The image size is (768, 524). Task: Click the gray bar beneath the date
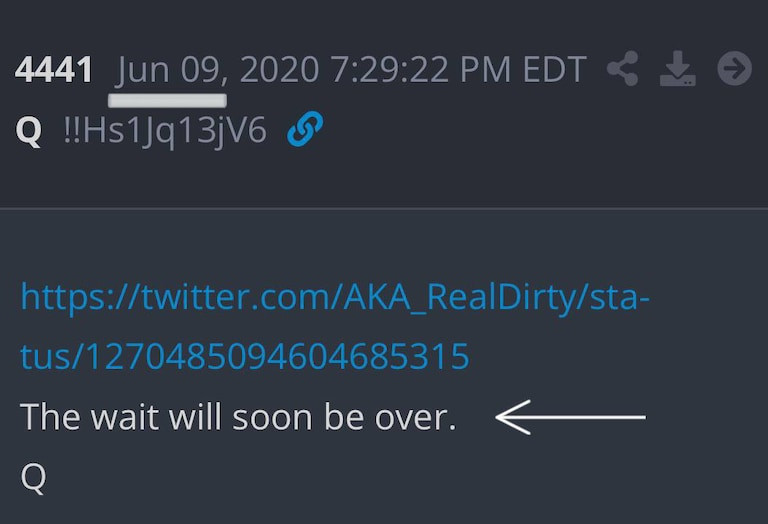[167, 100]
